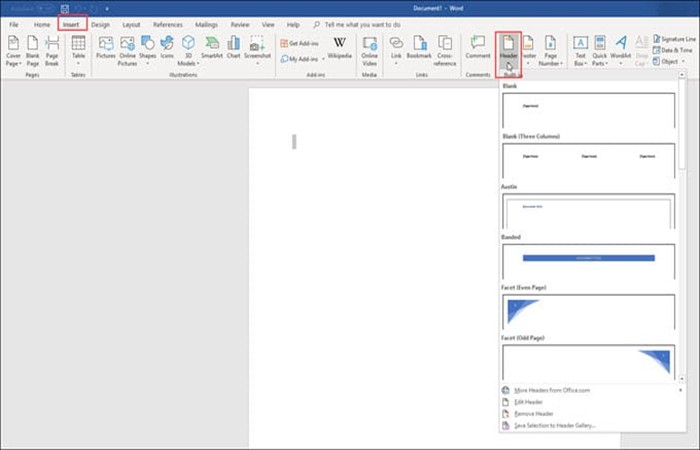Insert a Blank Page
The image size is (700, 450).
(32, 47)
